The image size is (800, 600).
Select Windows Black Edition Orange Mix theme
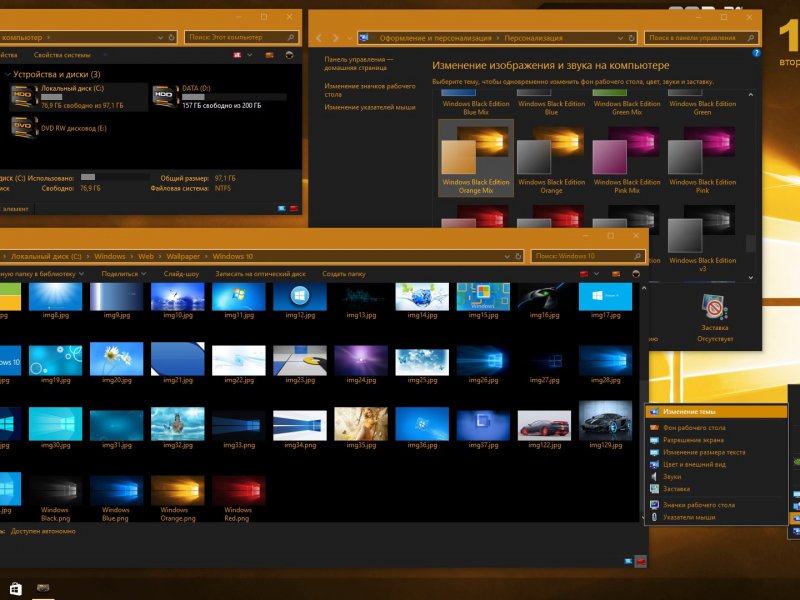click(x=476, y=158)
